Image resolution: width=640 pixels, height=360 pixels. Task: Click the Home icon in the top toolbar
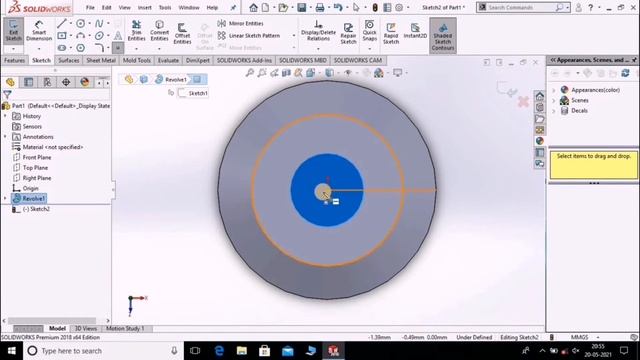pyautogui.click(x=253, y=7)
